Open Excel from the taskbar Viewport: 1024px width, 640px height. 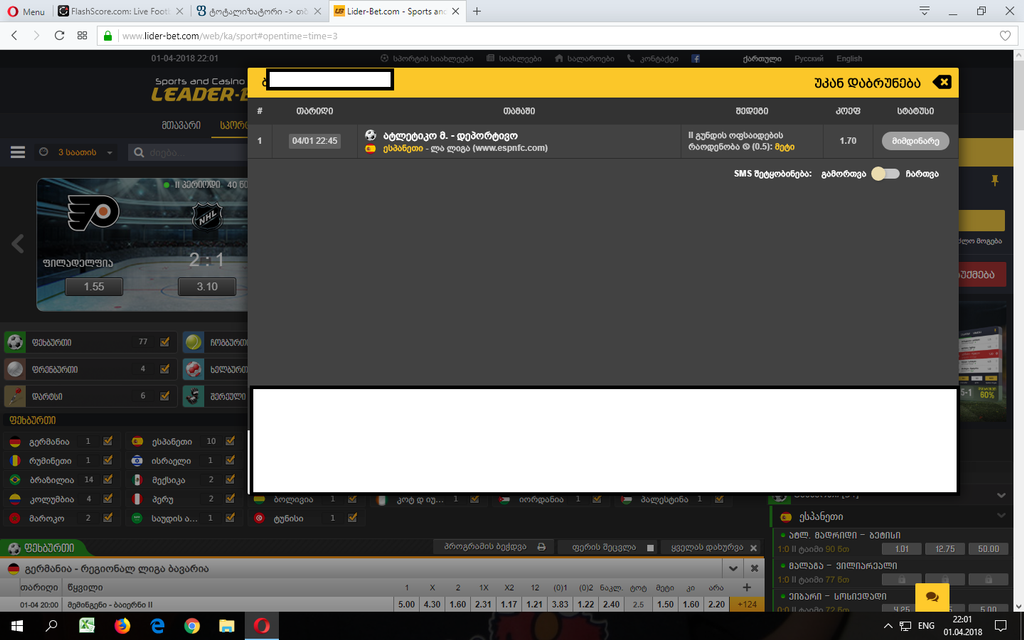point(87,626)
